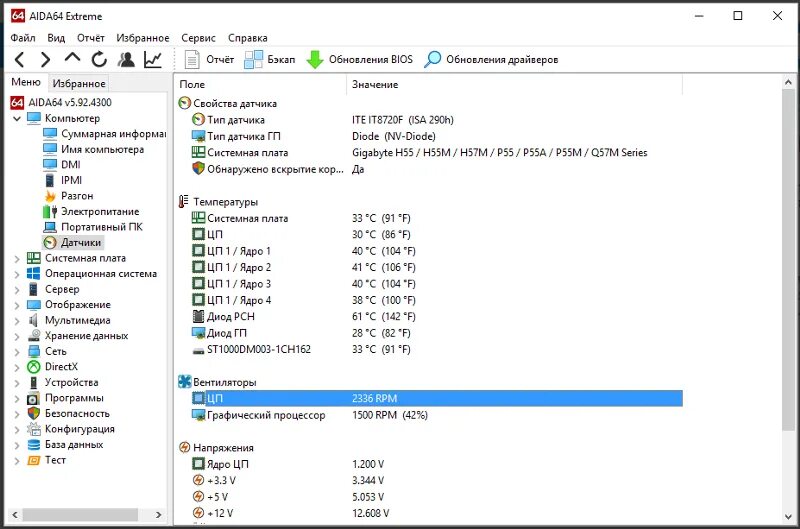Expand the Системная плата tree node
The image size is (800, 529).
point(17,259)
